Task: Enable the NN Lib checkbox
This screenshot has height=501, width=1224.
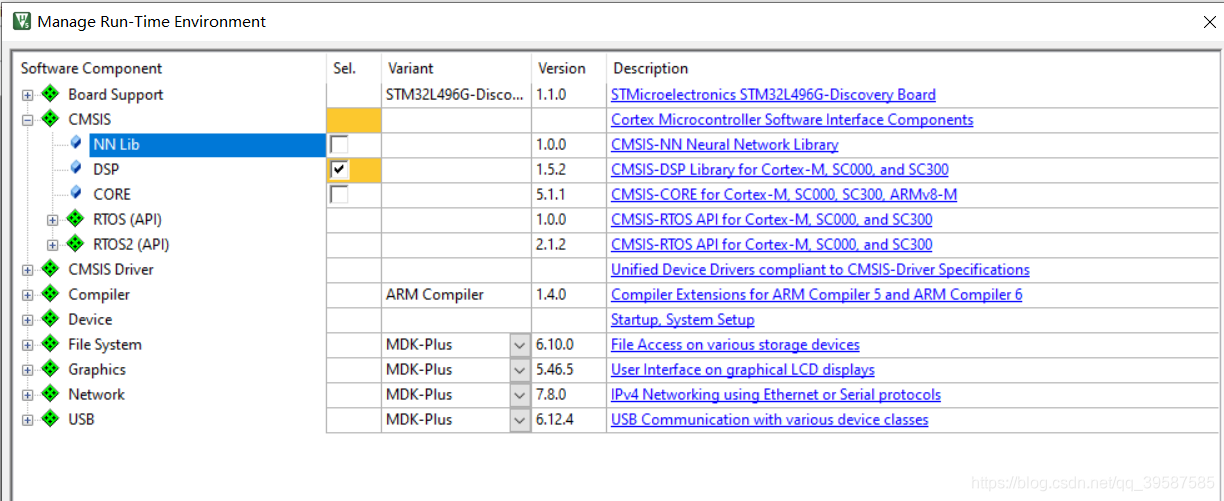Action: click(x=340, y=144)
